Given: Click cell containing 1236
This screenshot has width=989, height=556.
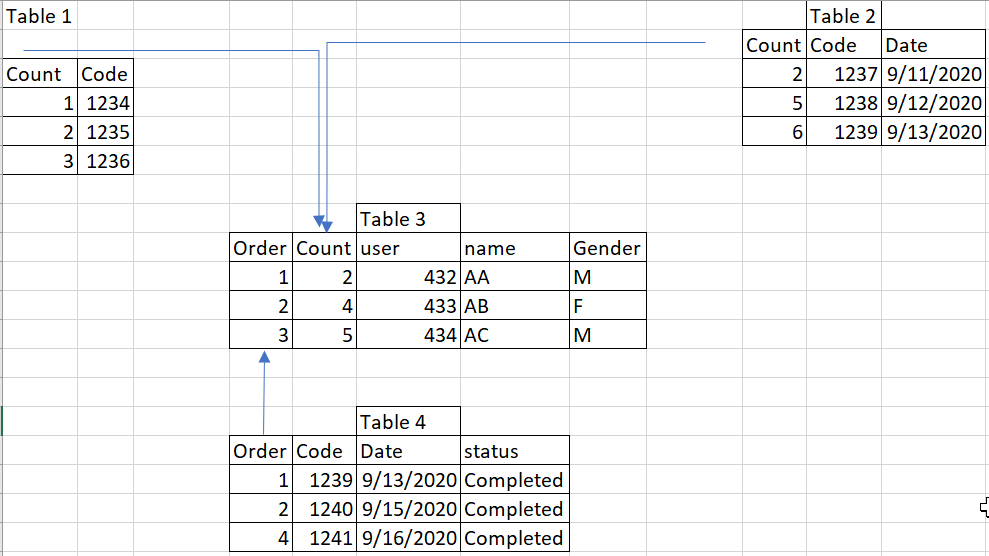Looking at the screenshot, I should click(x=105, y=161).
